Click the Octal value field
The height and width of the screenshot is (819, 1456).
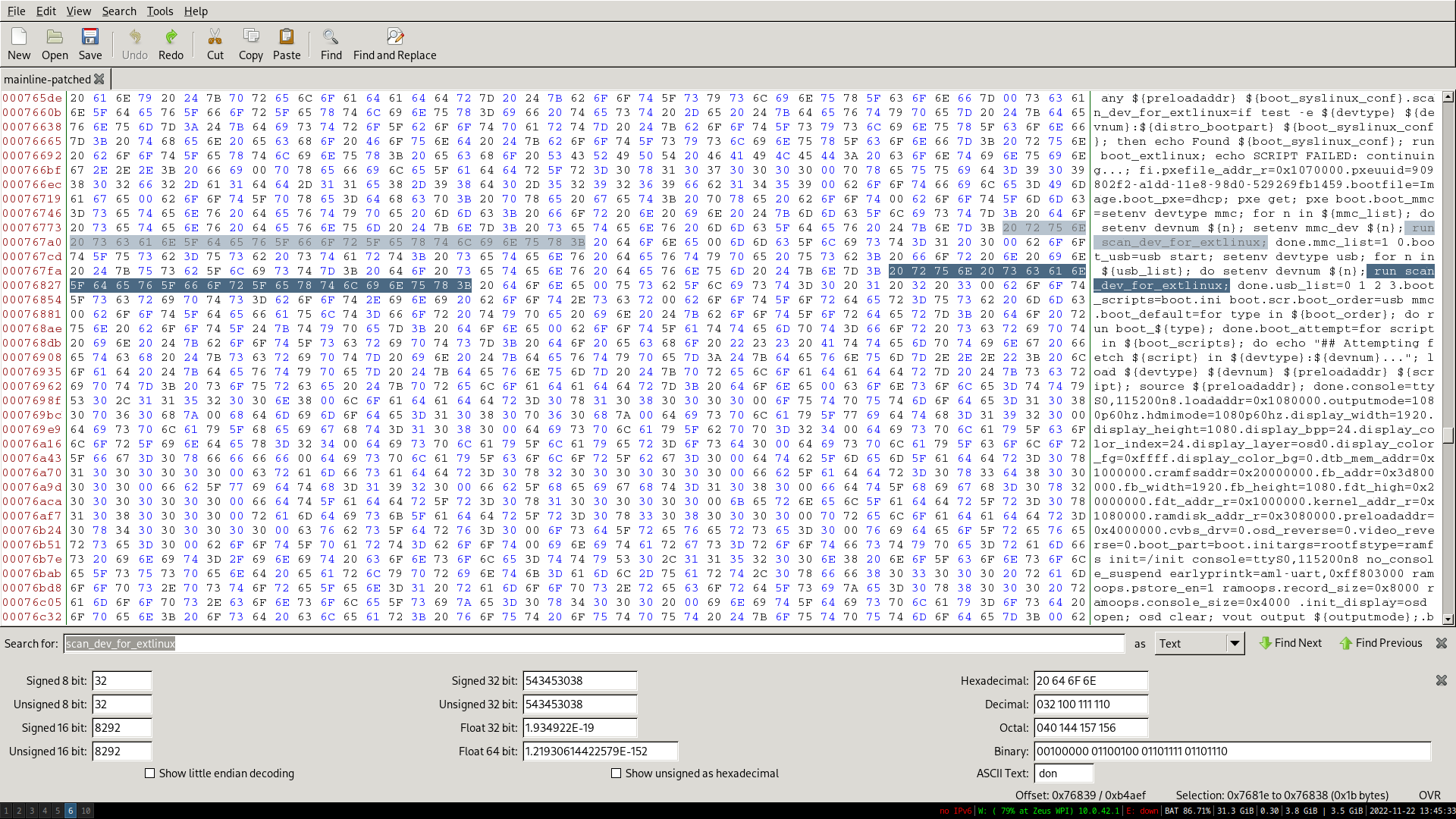1091,728
